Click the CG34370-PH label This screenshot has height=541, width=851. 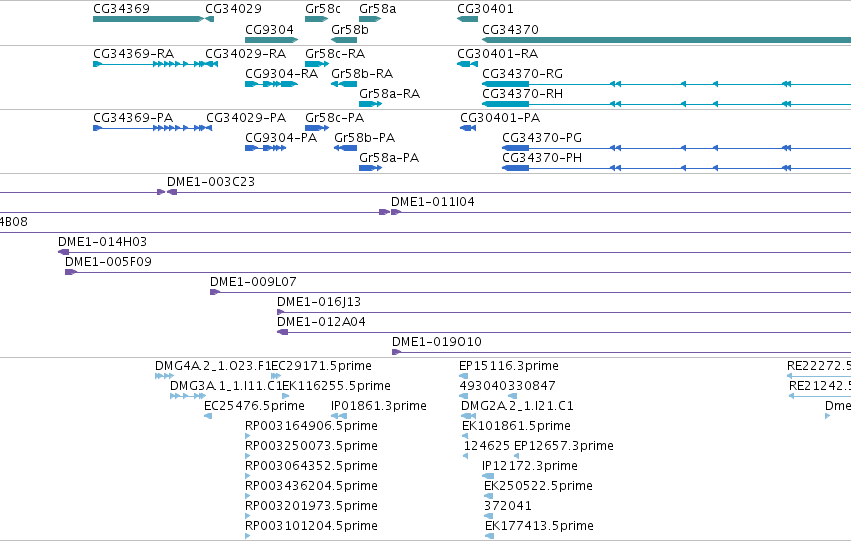pos(542,158)
